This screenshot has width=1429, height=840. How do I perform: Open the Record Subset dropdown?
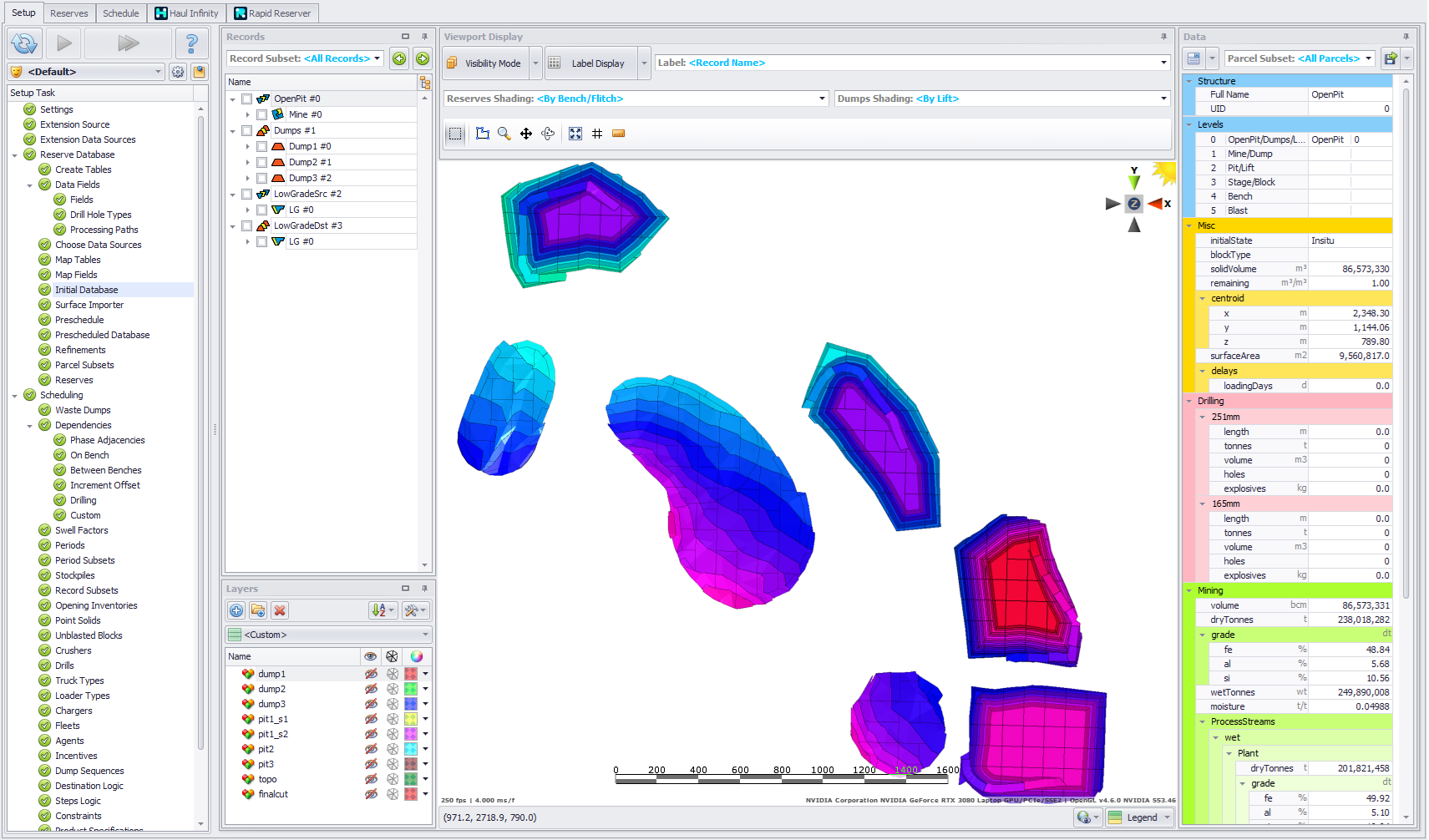[x=305, y=58]
